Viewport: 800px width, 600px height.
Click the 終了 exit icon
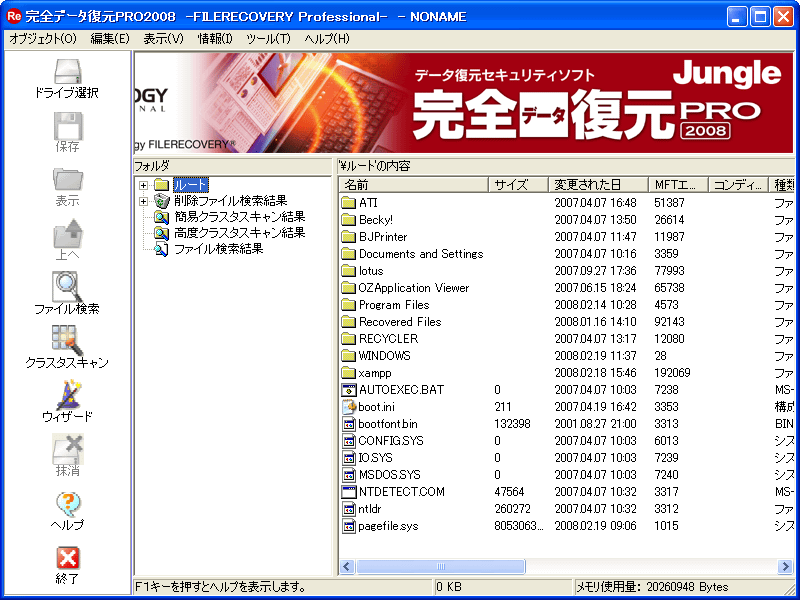(67, 558)
